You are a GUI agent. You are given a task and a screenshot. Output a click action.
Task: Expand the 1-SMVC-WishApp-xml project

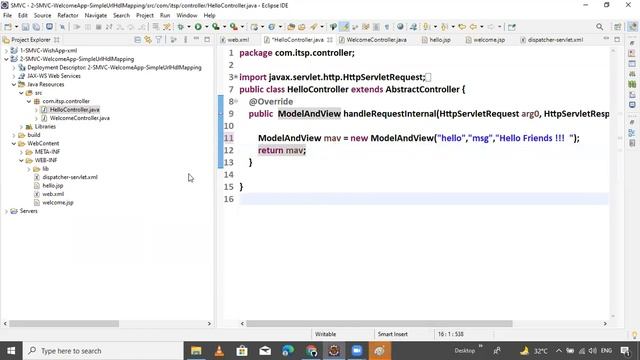[x=6, y=51]
